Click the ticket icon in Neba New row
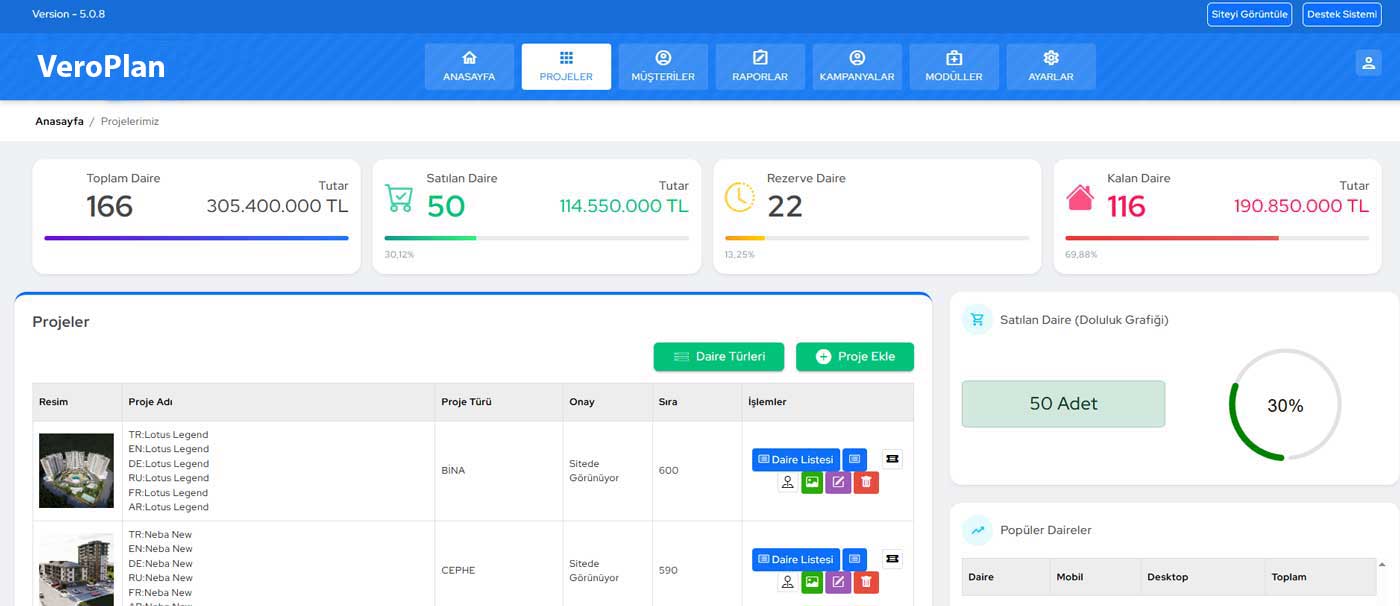This screenshot has width=1400, height=606. pos(892,558)
